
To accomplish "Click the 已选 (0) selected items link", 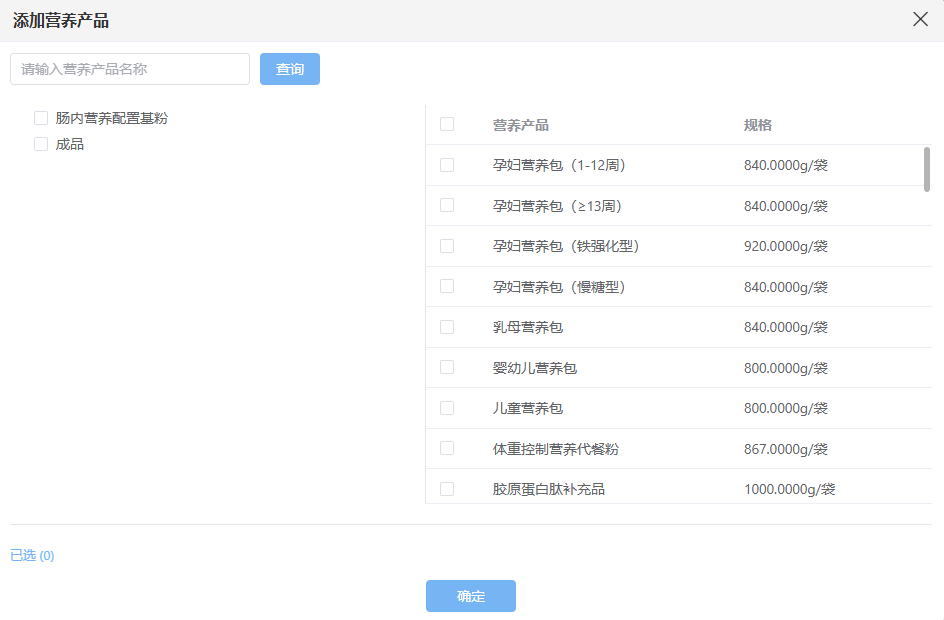I will 32,555.
